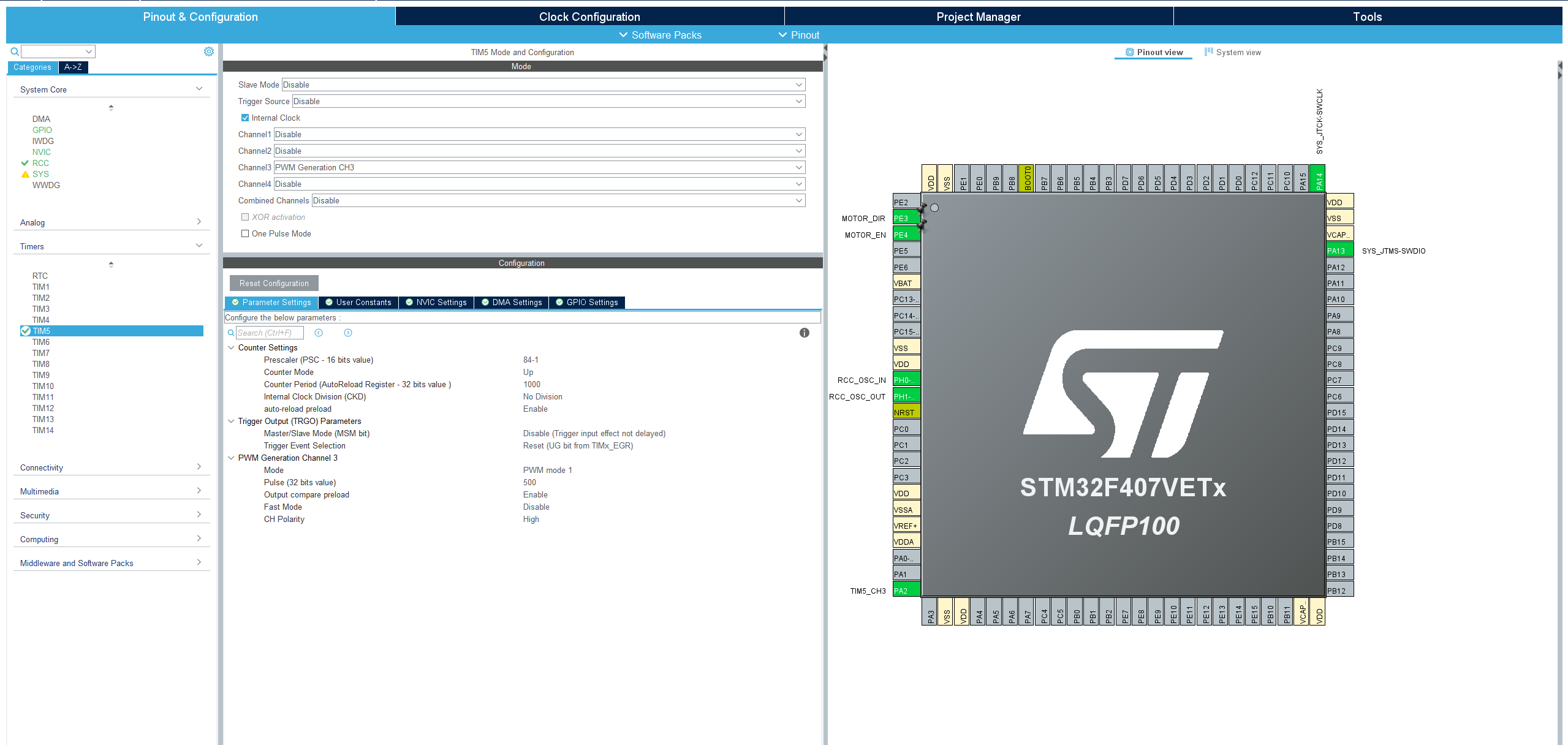Click the VREF+ pin on the chip
This screenshot has height=745, width=1568.
point(906,526)
